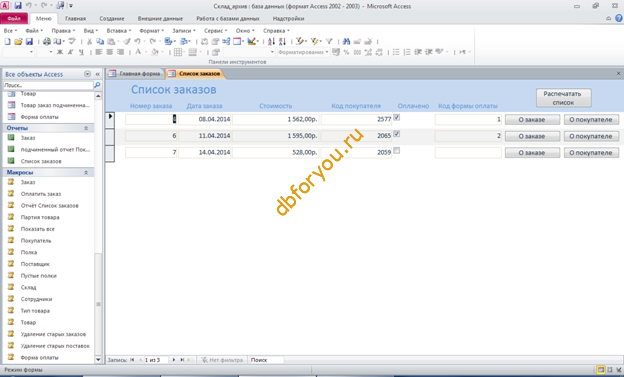The height and width of the screenshot is (377, 624).
Task: Toggle Оплачено checkbox for order 6
Action: (x=396, y=134)
